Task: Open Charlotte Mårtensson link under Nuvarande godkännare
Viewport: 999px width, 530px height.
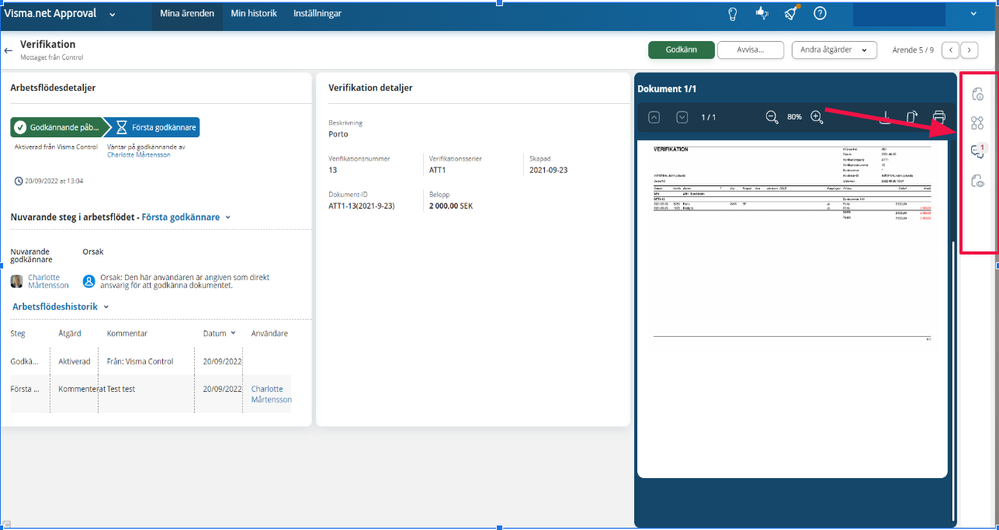Action: coord(48,281)
